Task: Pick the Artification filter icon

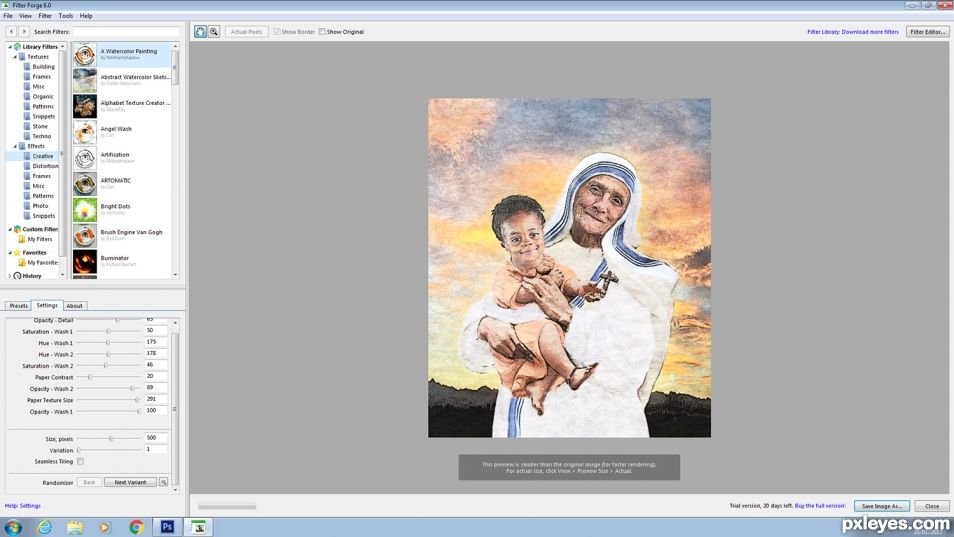Action: click(x=85, y=158)
